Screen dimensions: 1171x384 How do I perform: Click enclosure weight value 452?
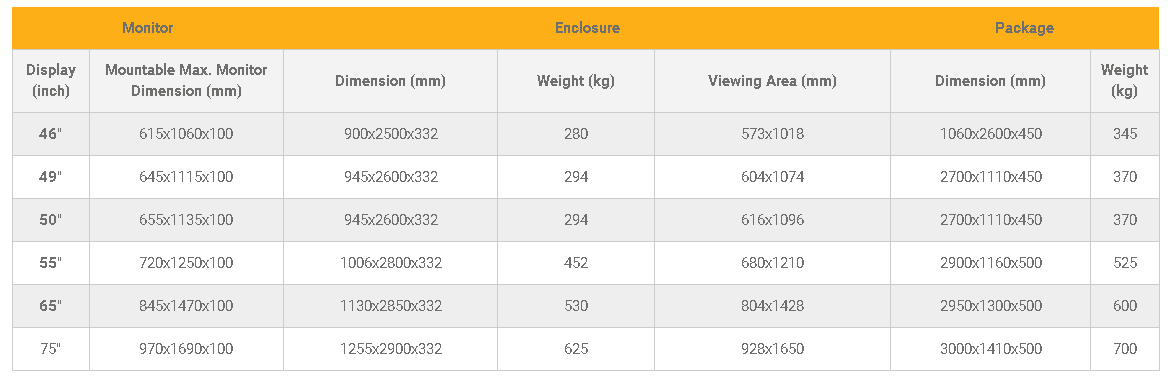pyautogui.click(x=576, y=263)
